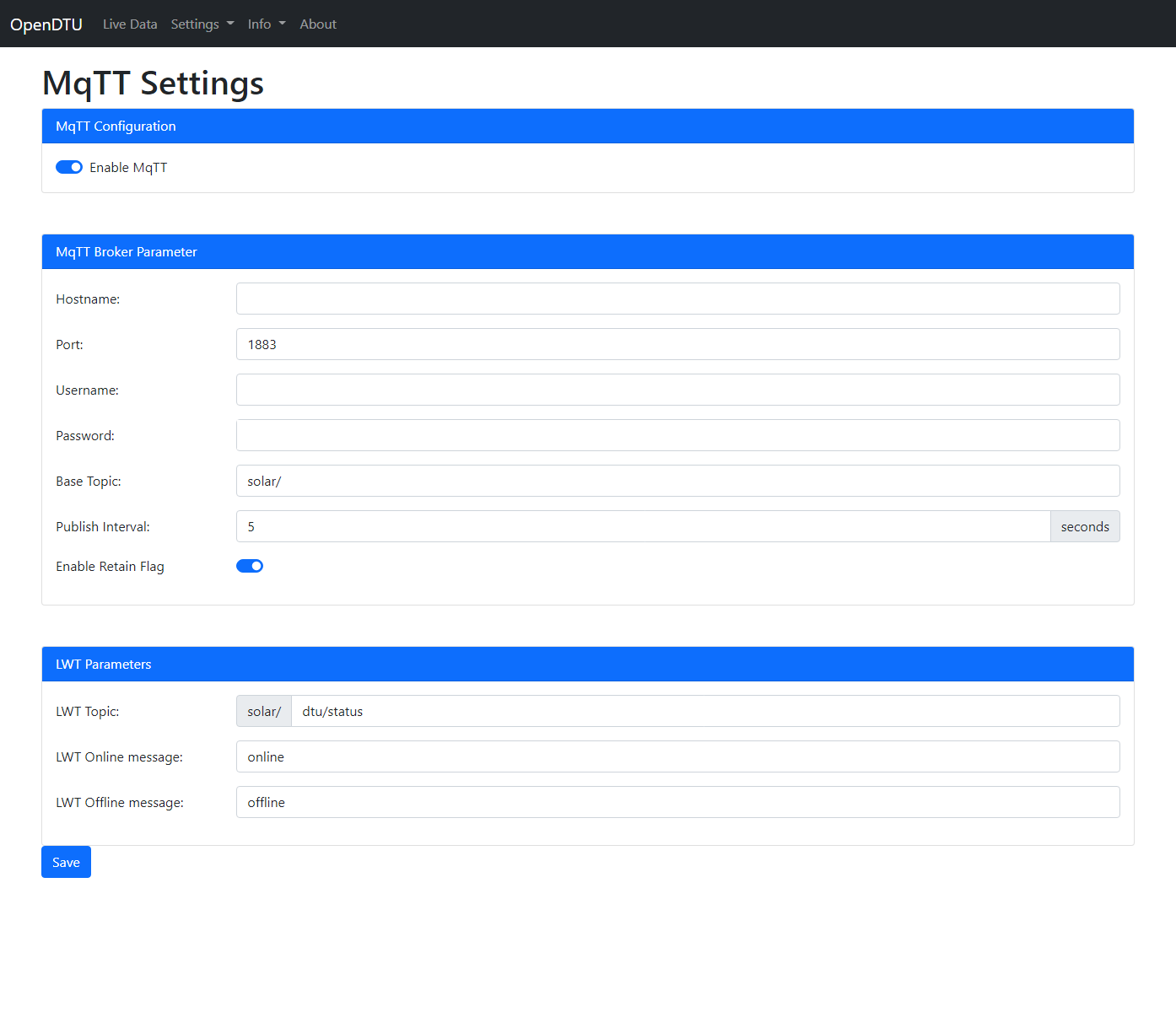Focus the Hostname input field

tap(677, 299)
